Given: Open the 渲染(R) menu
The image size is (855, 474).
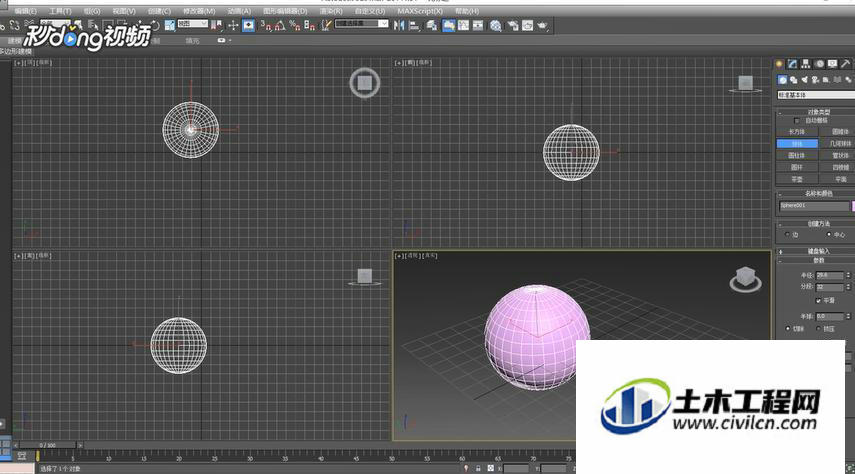Looking at the screenshot, I should coord(331,11).
